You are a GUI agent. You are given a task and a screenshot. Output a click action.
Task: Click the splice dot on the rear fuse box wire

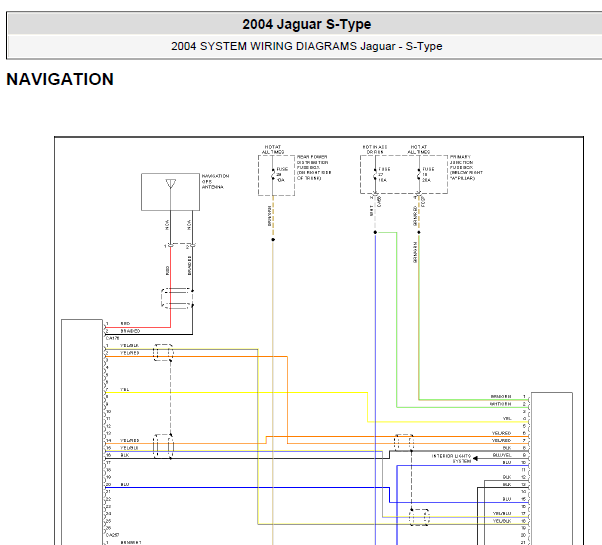(273, 239)
